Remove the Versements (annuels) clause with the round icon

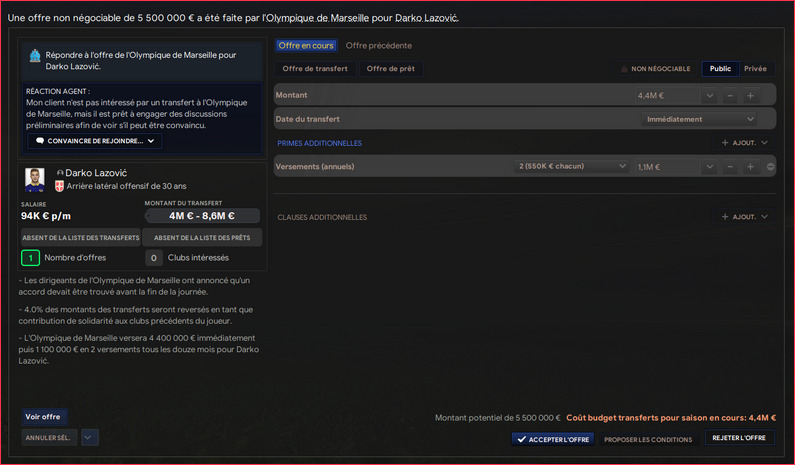coord(770,166)
